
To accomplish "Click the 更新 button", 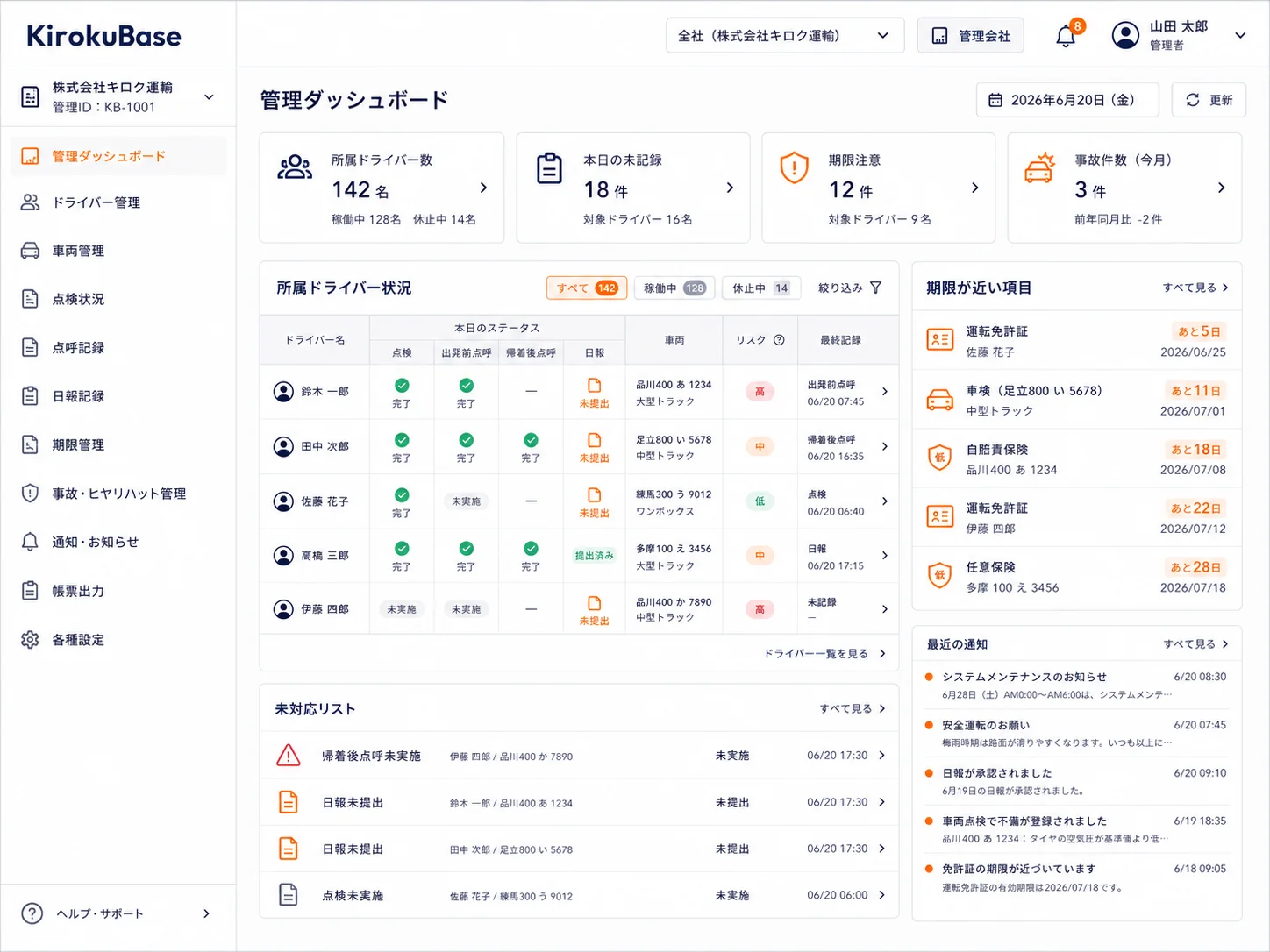I will click(1209, 100).
